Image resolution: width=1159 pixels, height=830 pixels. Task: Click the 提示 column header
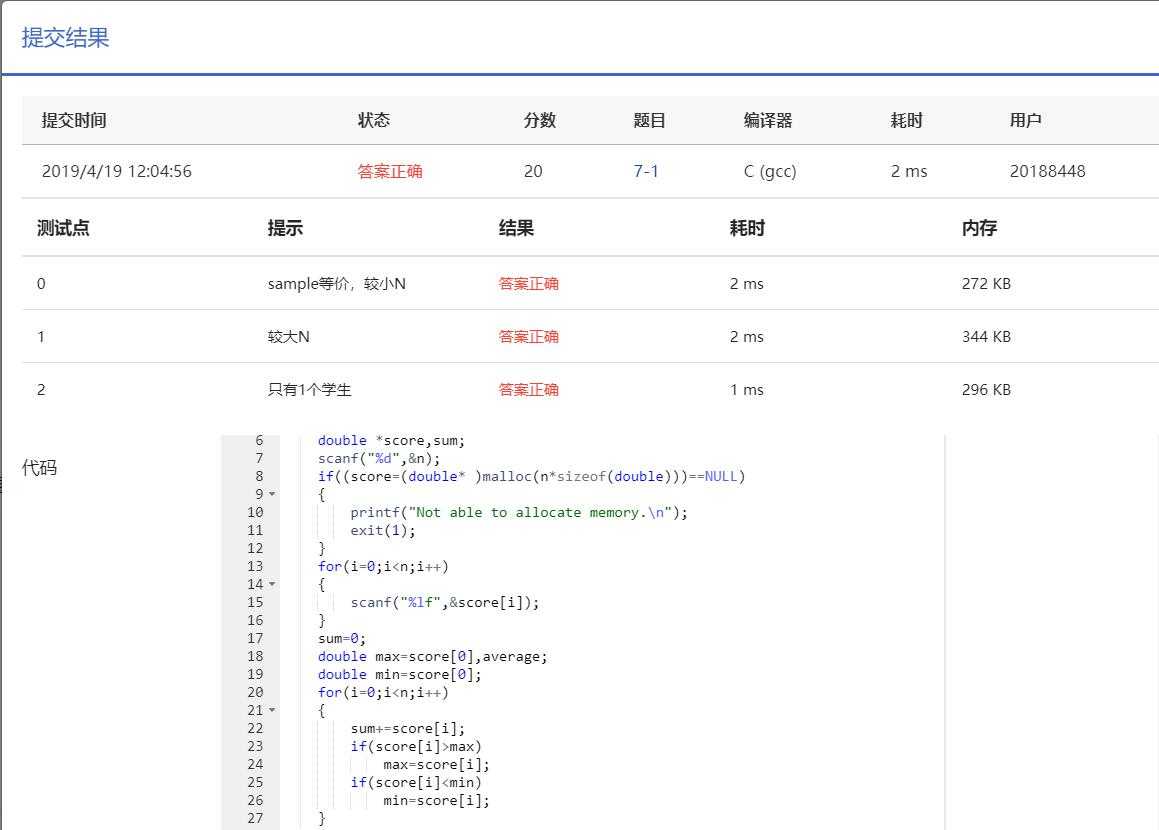pyautogui.click(x=285, y=228)
